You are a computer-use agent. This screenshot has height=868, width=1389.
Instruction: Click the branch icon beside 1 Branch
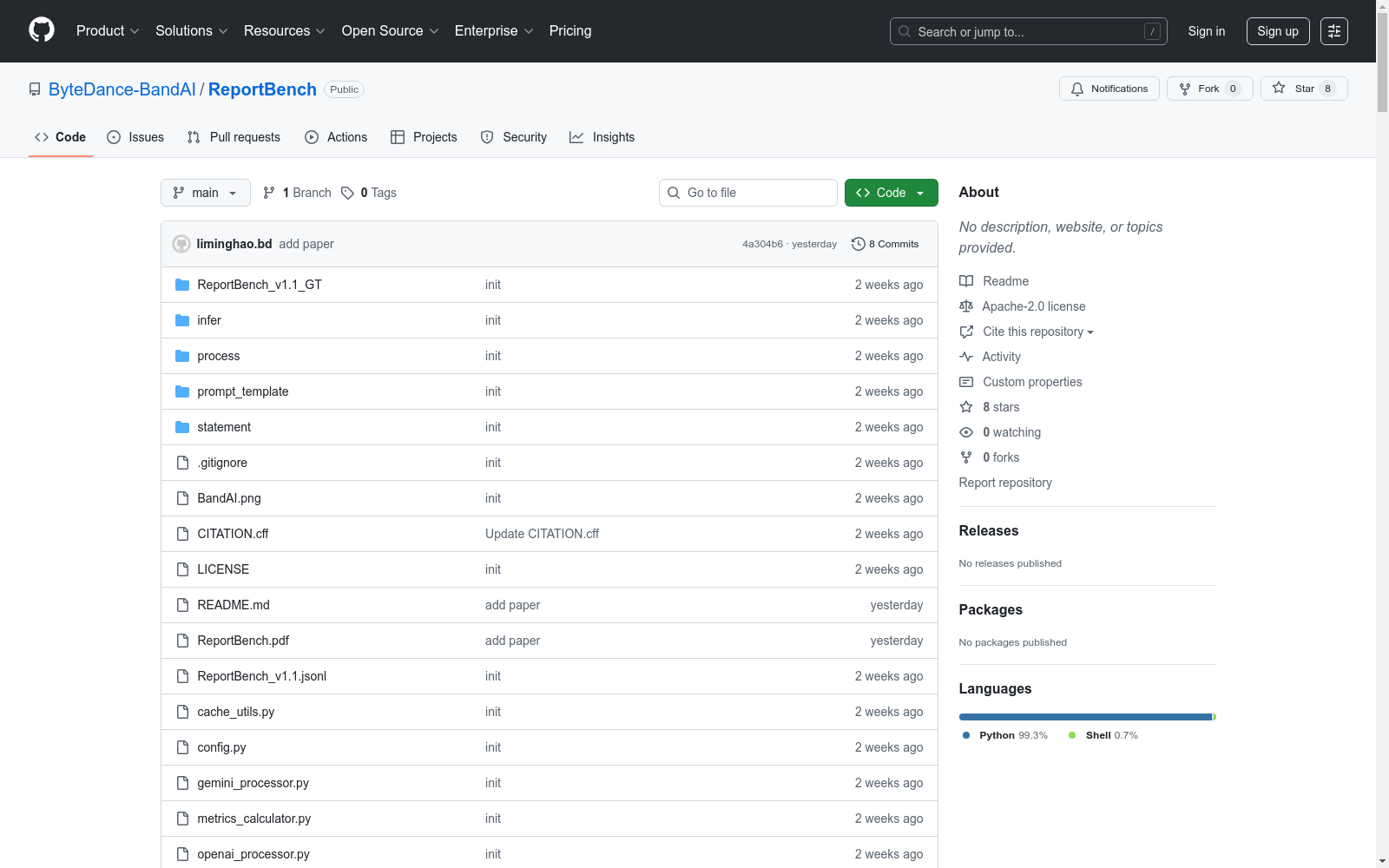click(269, 193)
